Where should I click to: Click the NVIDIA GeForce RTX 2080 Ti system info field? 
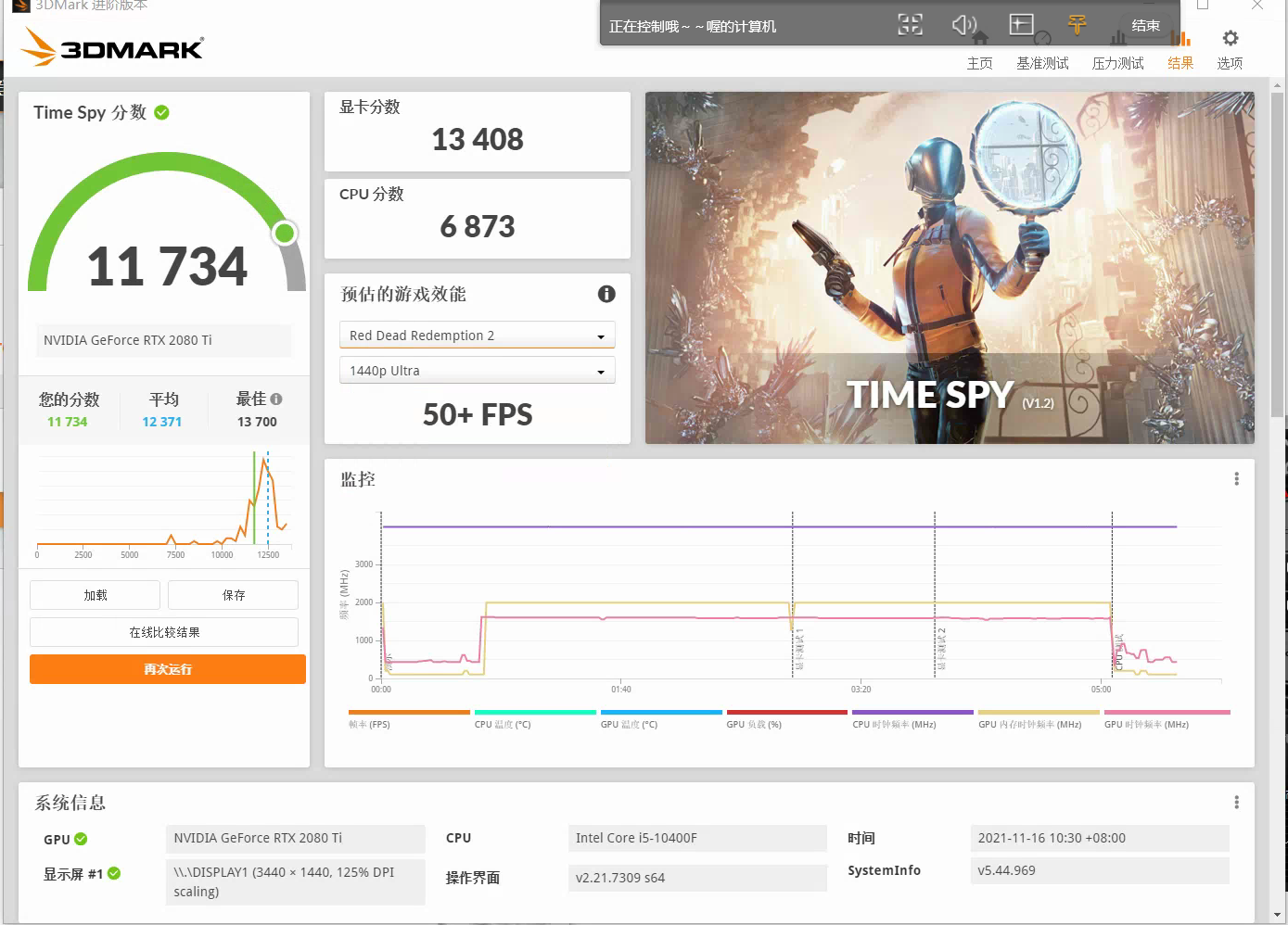pos(296,838)
